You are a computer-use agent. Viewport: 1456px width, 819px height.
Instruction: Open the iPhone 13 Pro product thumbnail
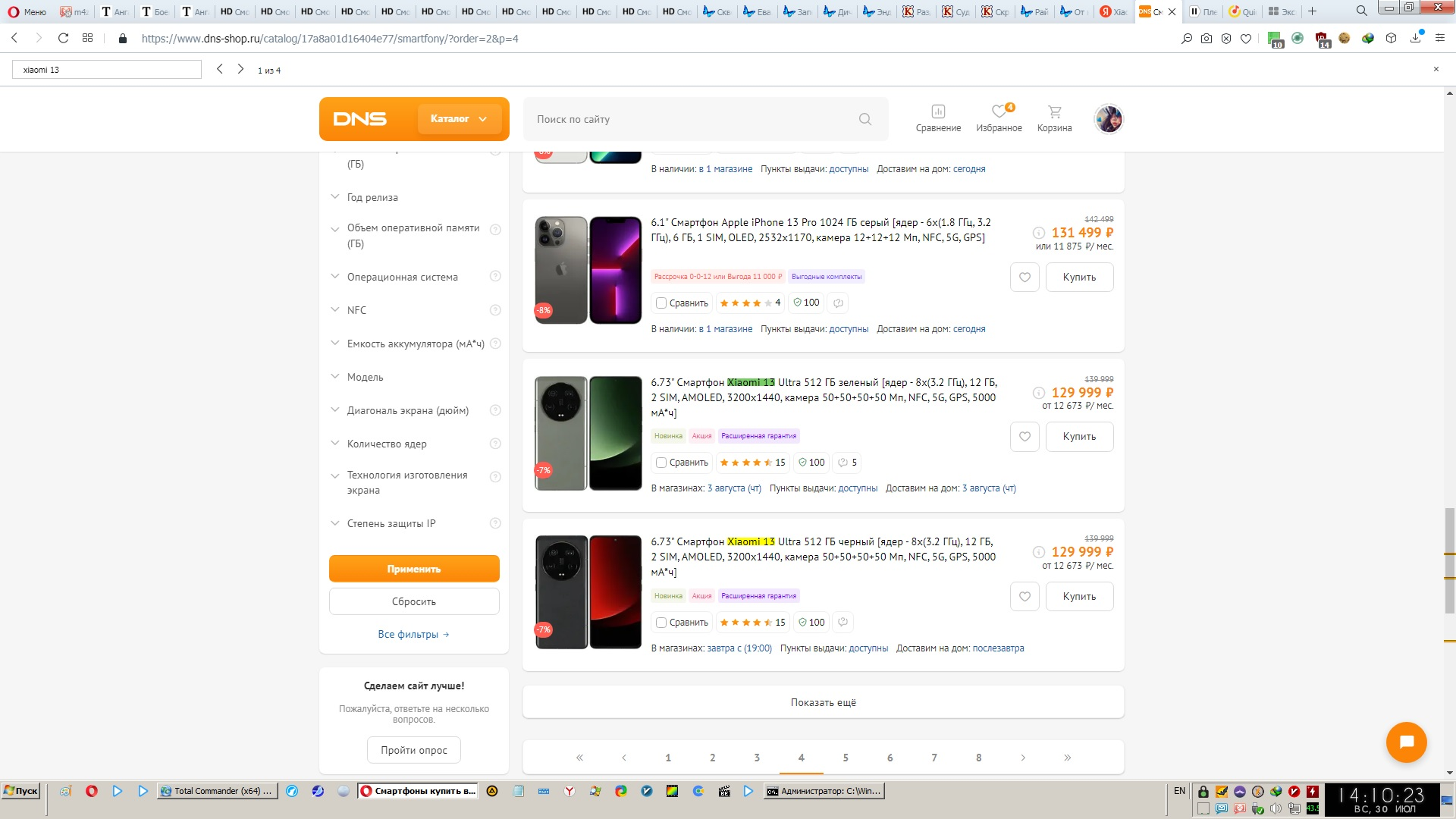pos(588,270)
